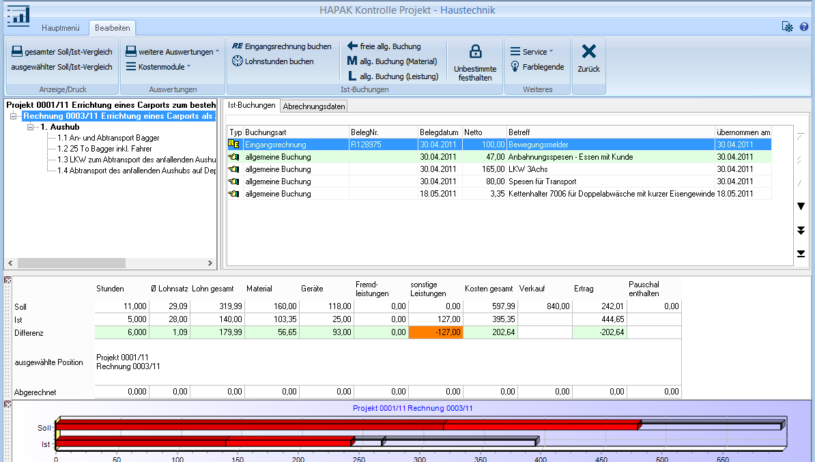Click booking icon of LKW 3Achs row

point(234,169)
